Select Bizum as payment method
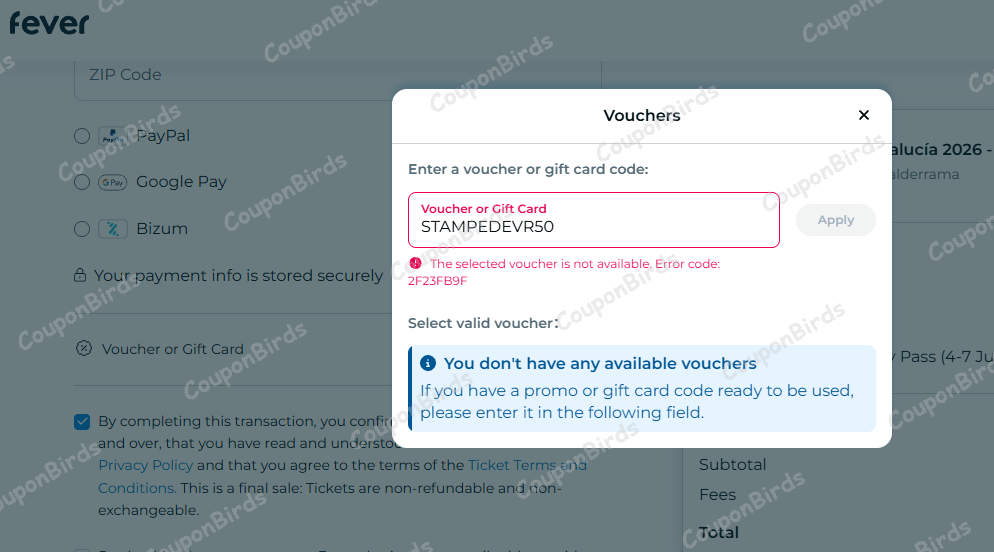994x552 pixels. click(x=82, y=229)
